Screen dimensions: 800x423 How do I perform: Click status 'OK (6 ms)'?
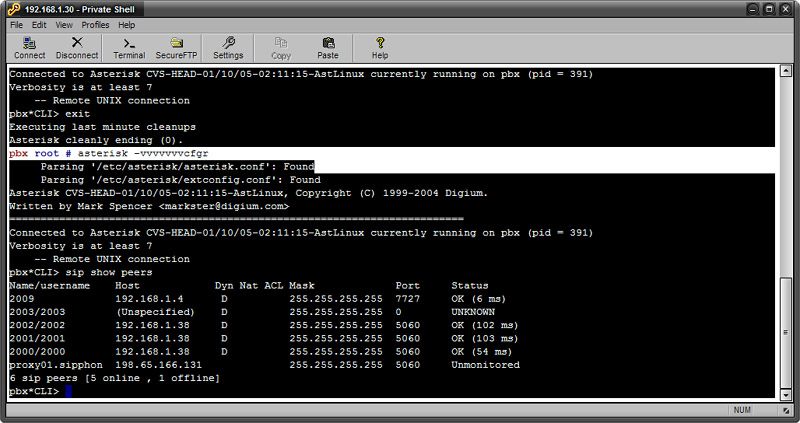[479, 299]
